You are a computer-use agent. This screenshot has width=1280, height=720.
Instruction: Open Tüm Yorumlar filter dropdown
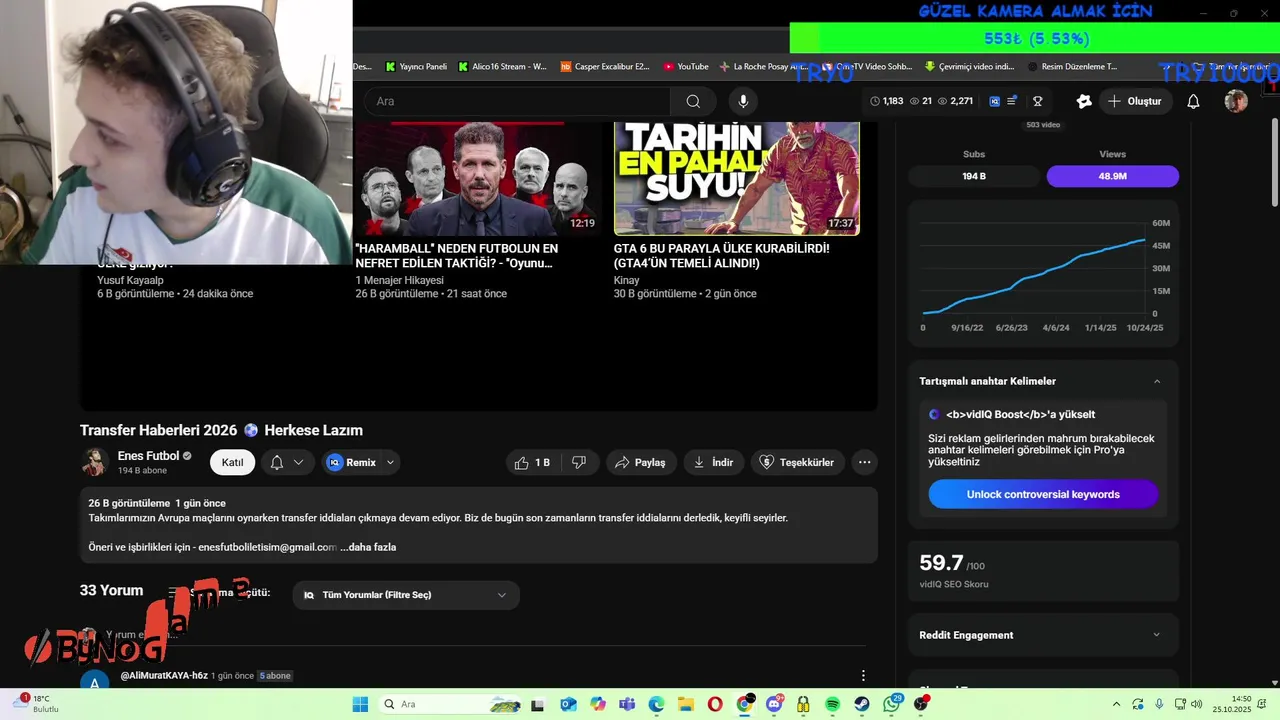tap(406, 595)
